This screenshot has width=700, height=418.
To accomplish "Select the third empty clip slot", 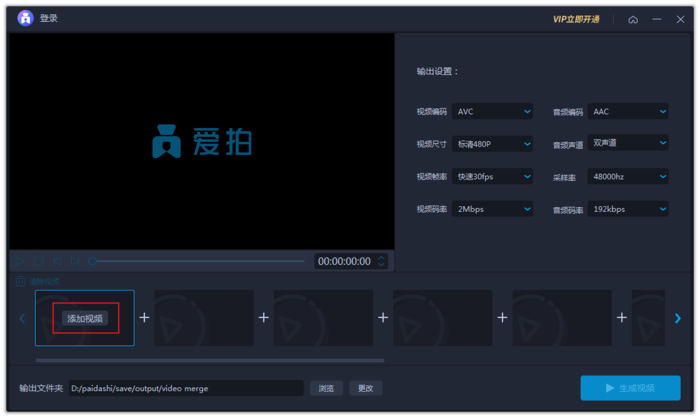I will coord(323,318).
